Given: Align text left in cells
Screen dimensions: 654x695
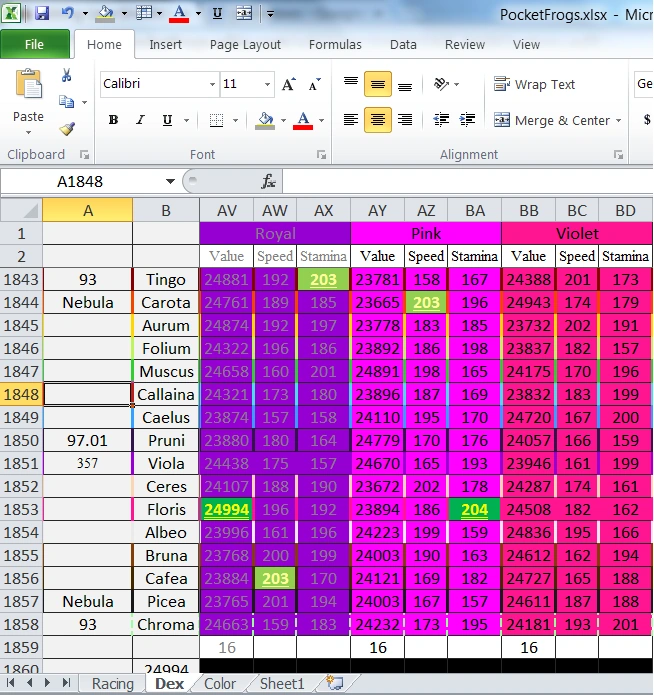Looking at the screenshot, I should [x=351, y=120].
